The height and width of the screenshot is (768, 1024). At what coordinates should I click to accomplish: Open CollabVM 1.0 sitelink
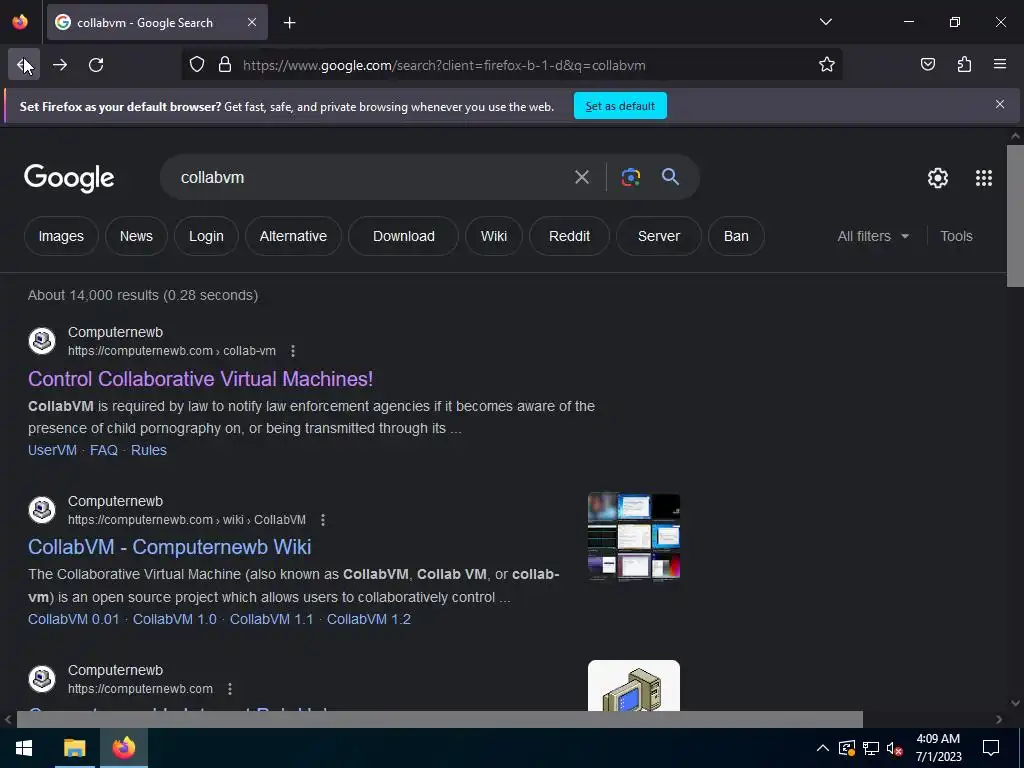pos(174,619)
